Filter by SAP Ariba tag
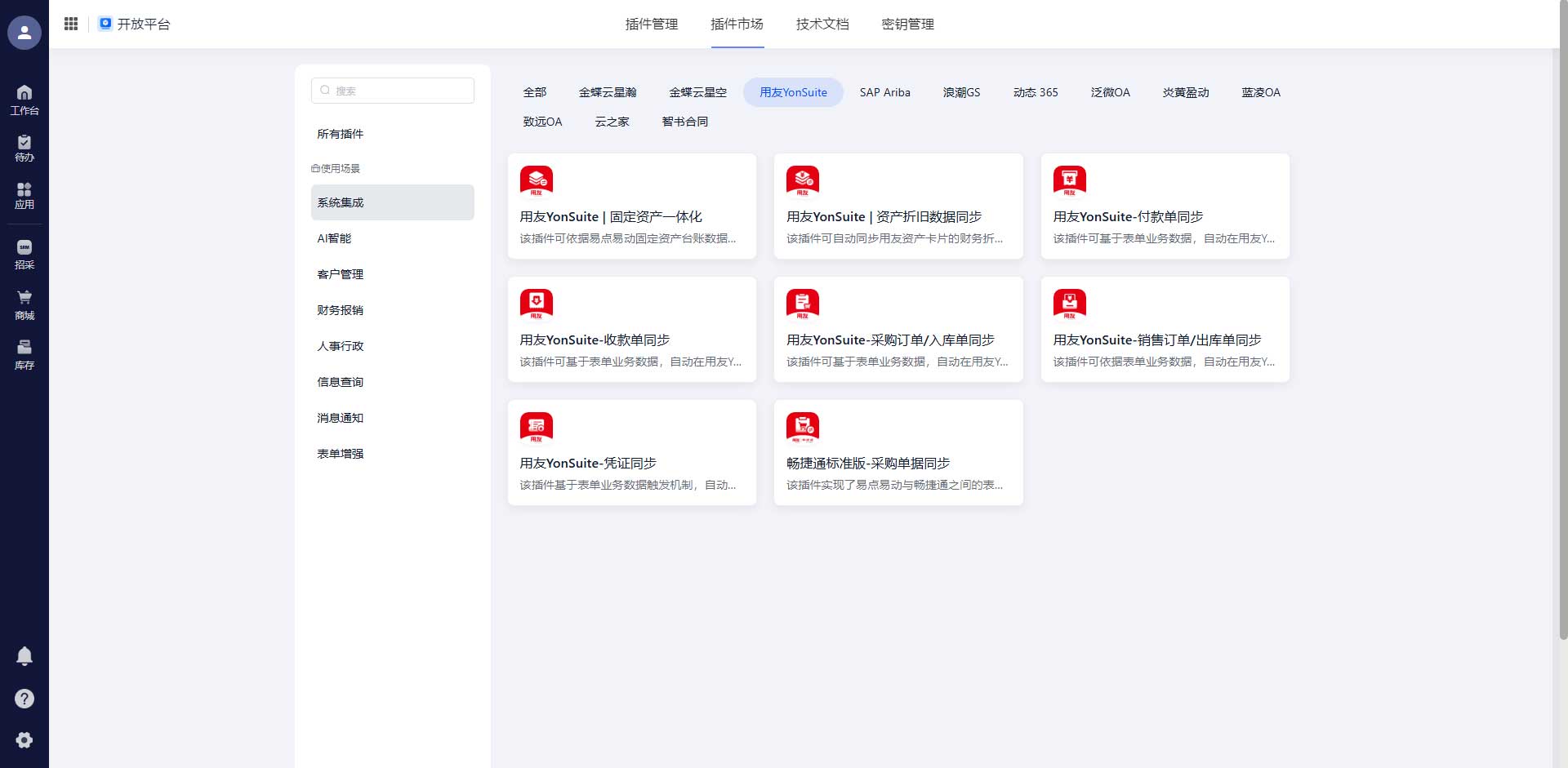The width and height of the screenshot is (1568, 768). click(x=885, y=92)
